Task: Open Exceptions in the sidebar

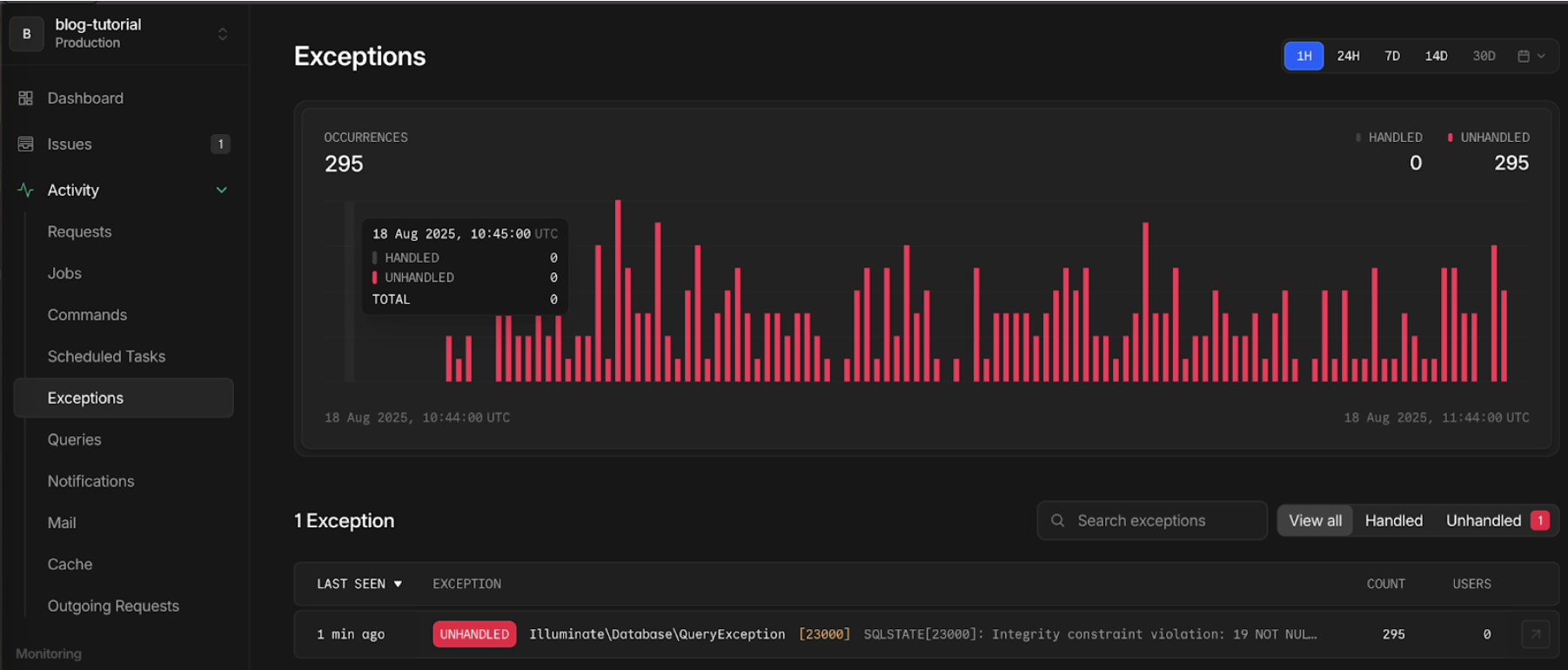Action: pos(124,398)
